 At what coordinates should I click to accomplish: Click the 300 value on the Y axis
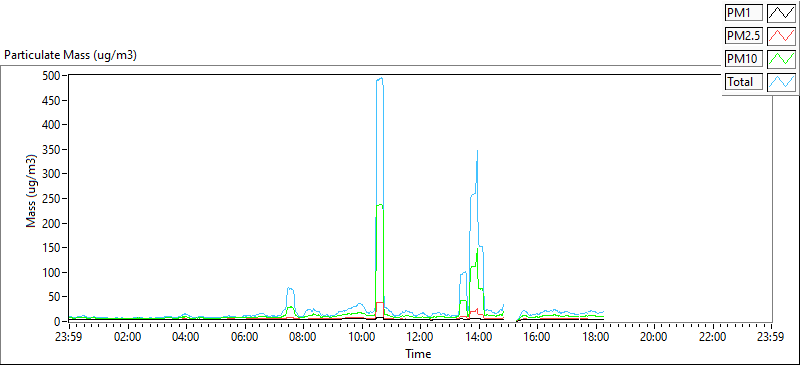(51, 174)
